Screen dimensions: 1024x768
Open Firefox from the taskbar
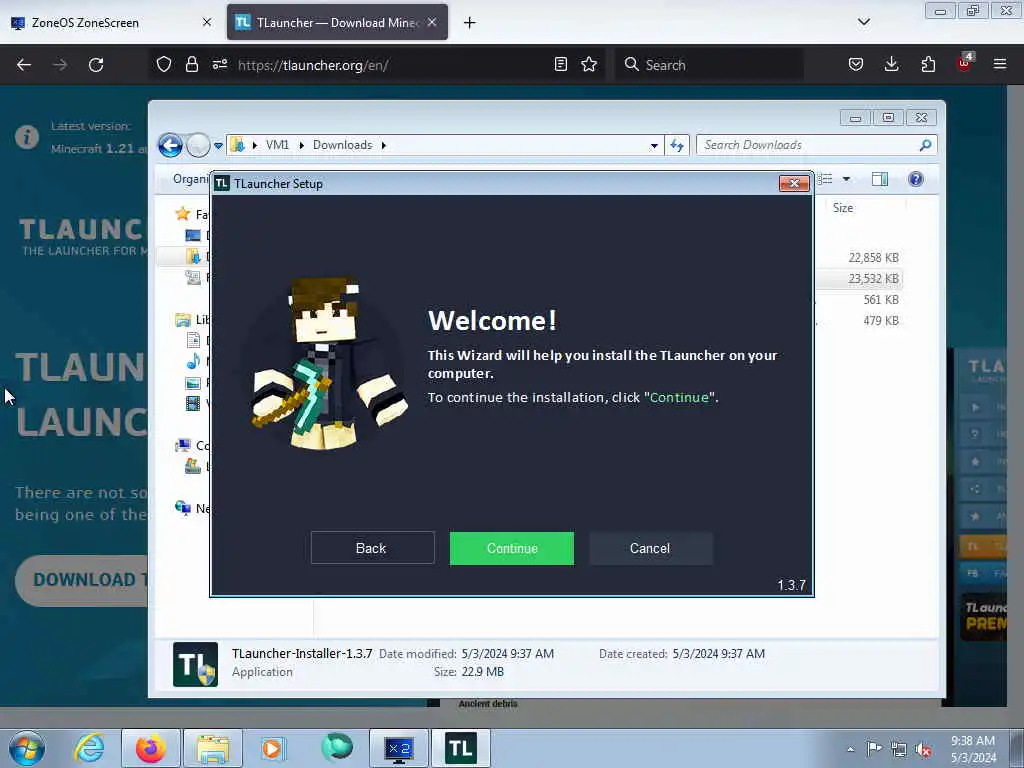(151, 748)
